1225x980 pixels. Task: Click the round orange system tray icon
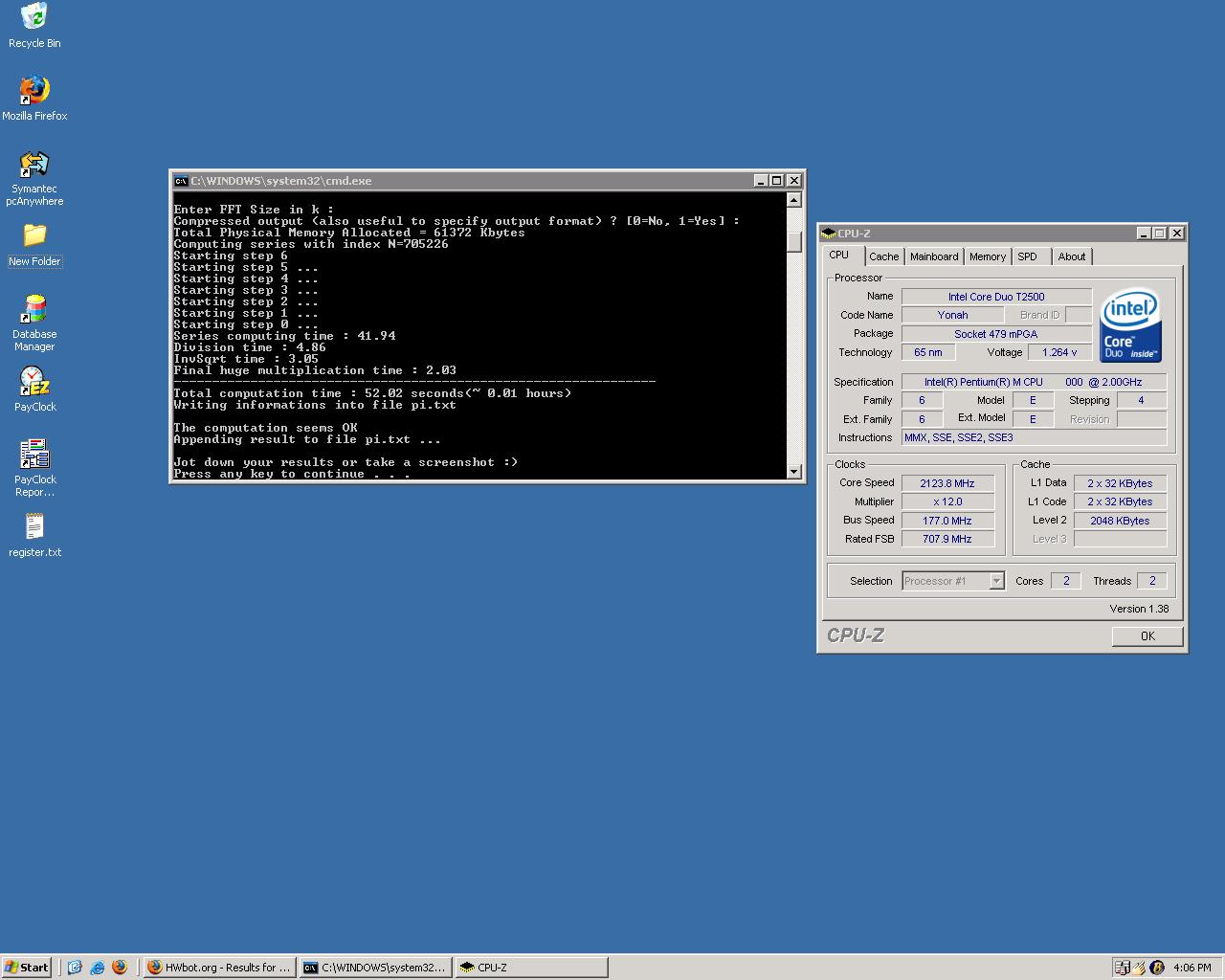tap(1156, 968)
